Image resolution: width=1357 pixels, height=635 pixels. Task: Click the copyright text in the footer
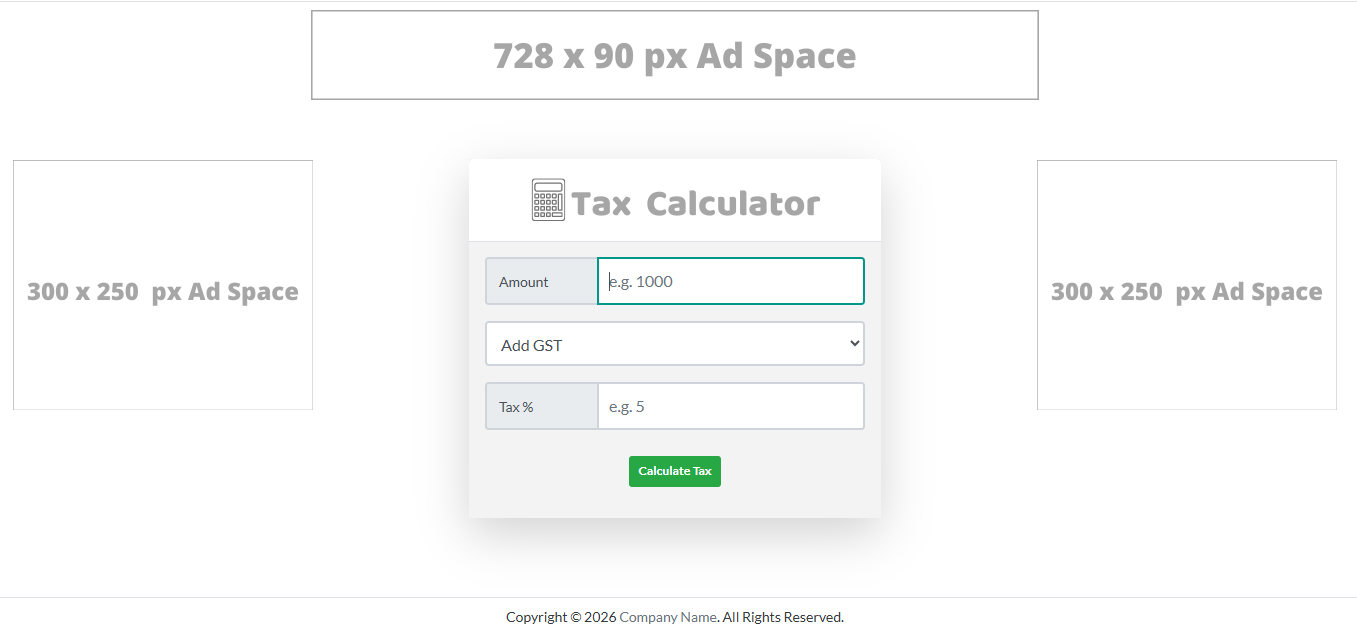click(x=675, y=616)
